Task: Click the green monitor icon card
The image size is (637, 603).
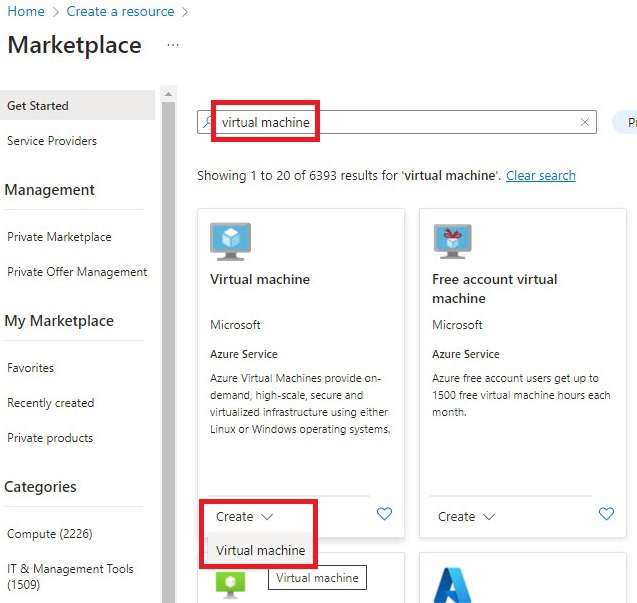Action: click(230, 585)
